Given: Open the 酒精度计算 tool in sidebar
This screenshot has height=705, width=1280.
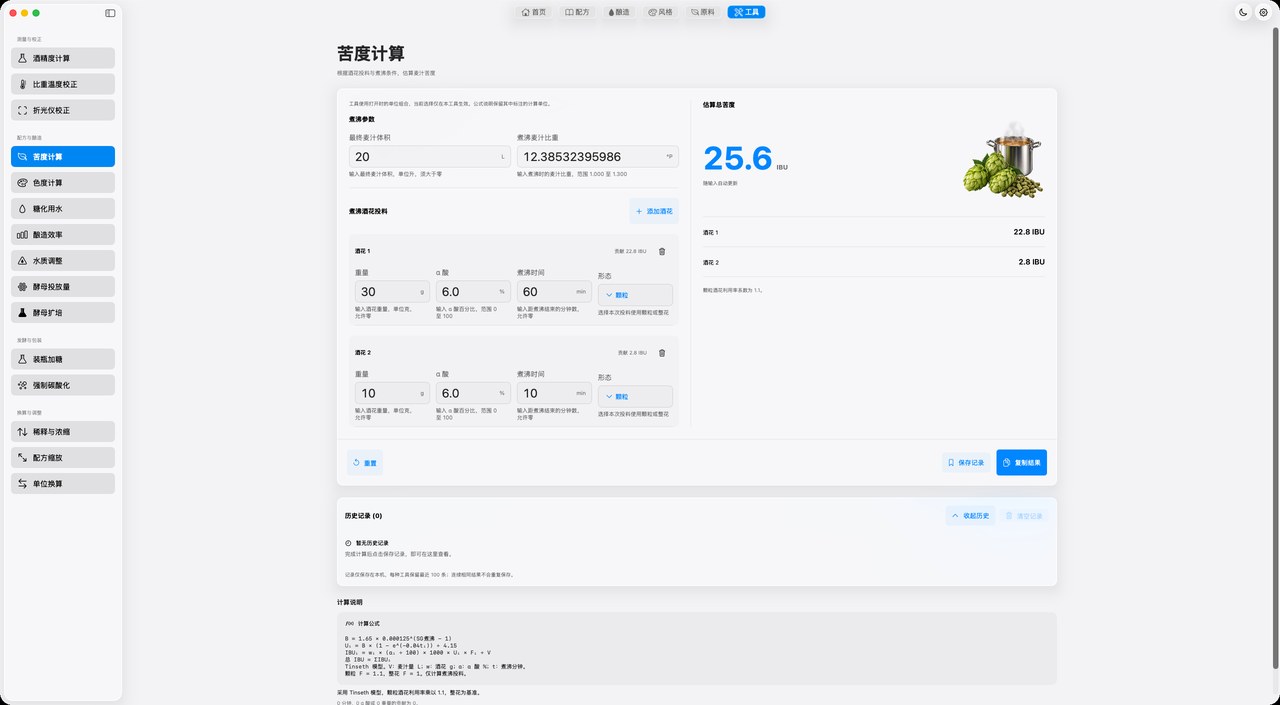Looking at the screenshot, I should 63,58.
